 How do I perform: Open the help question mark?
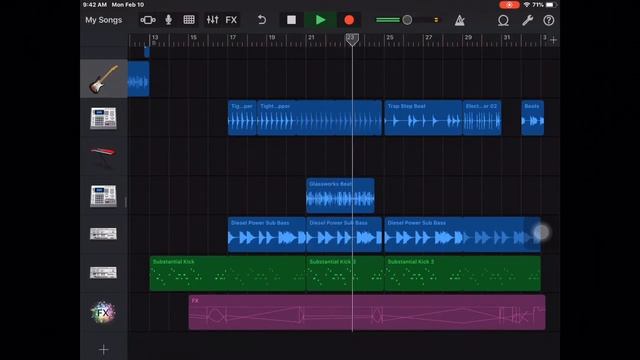[549, 20]
